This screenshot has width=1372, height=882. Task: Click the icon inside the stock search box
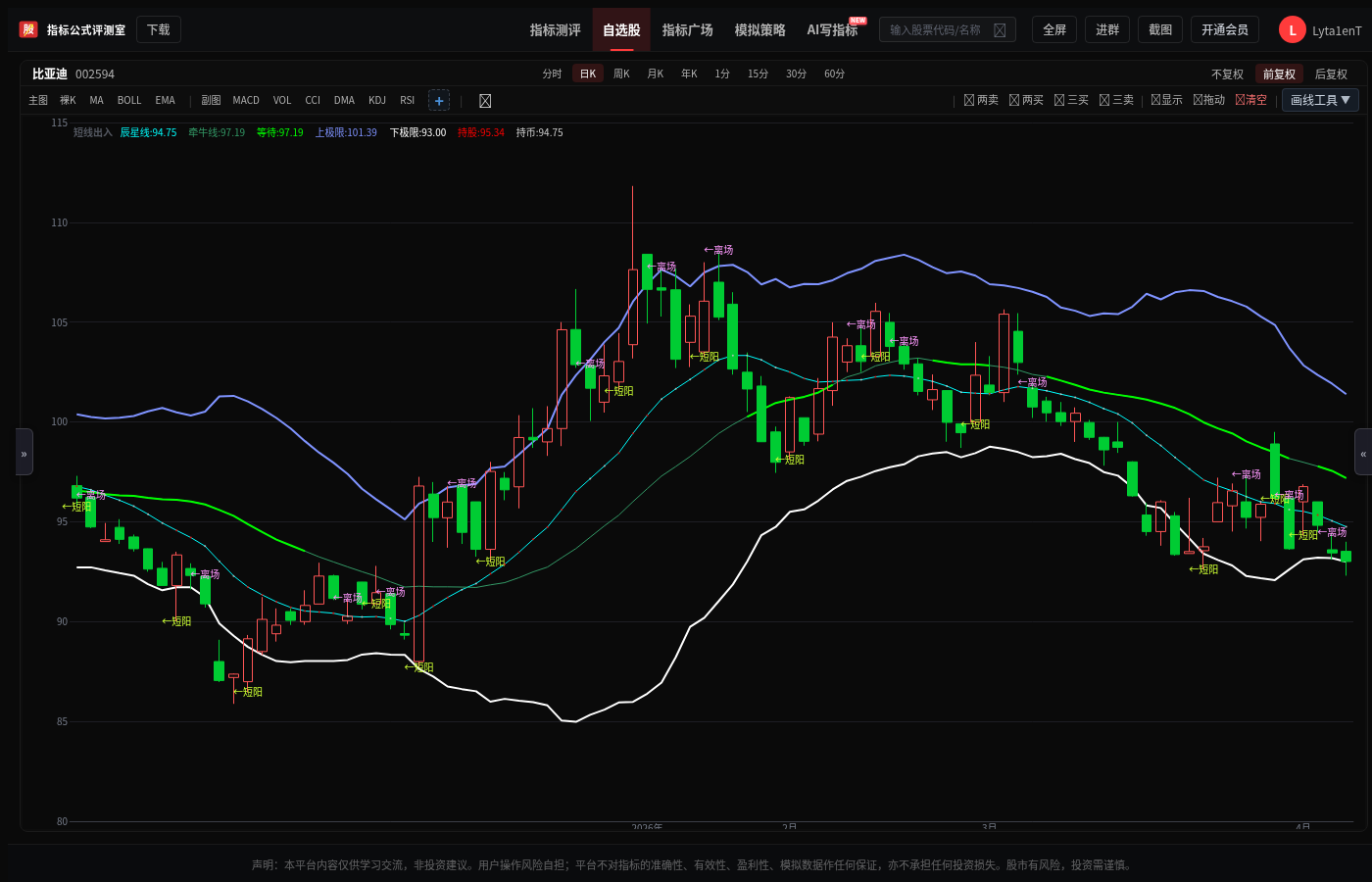pyautogui.click(x=1000, y=30)
